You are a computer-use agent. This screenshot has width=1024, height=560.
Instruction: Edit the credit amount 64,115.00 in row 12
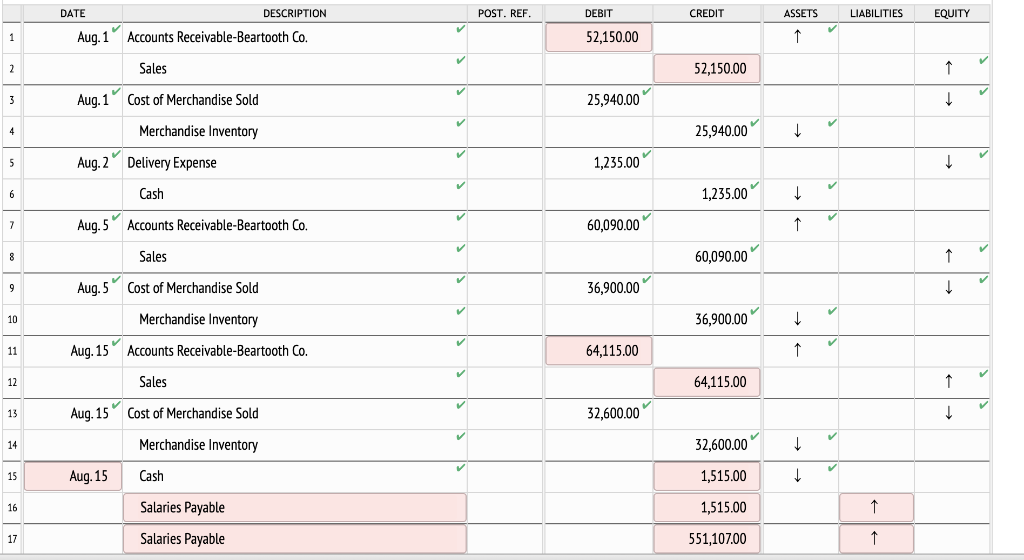pos(707,382)
